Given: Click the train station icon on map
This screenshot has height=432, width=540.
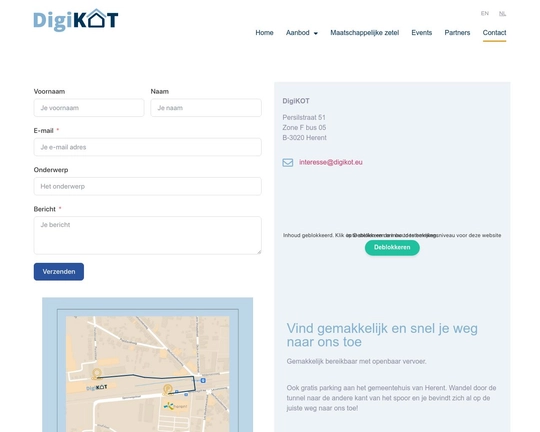Looking at the screenshot, I should 203,380.
